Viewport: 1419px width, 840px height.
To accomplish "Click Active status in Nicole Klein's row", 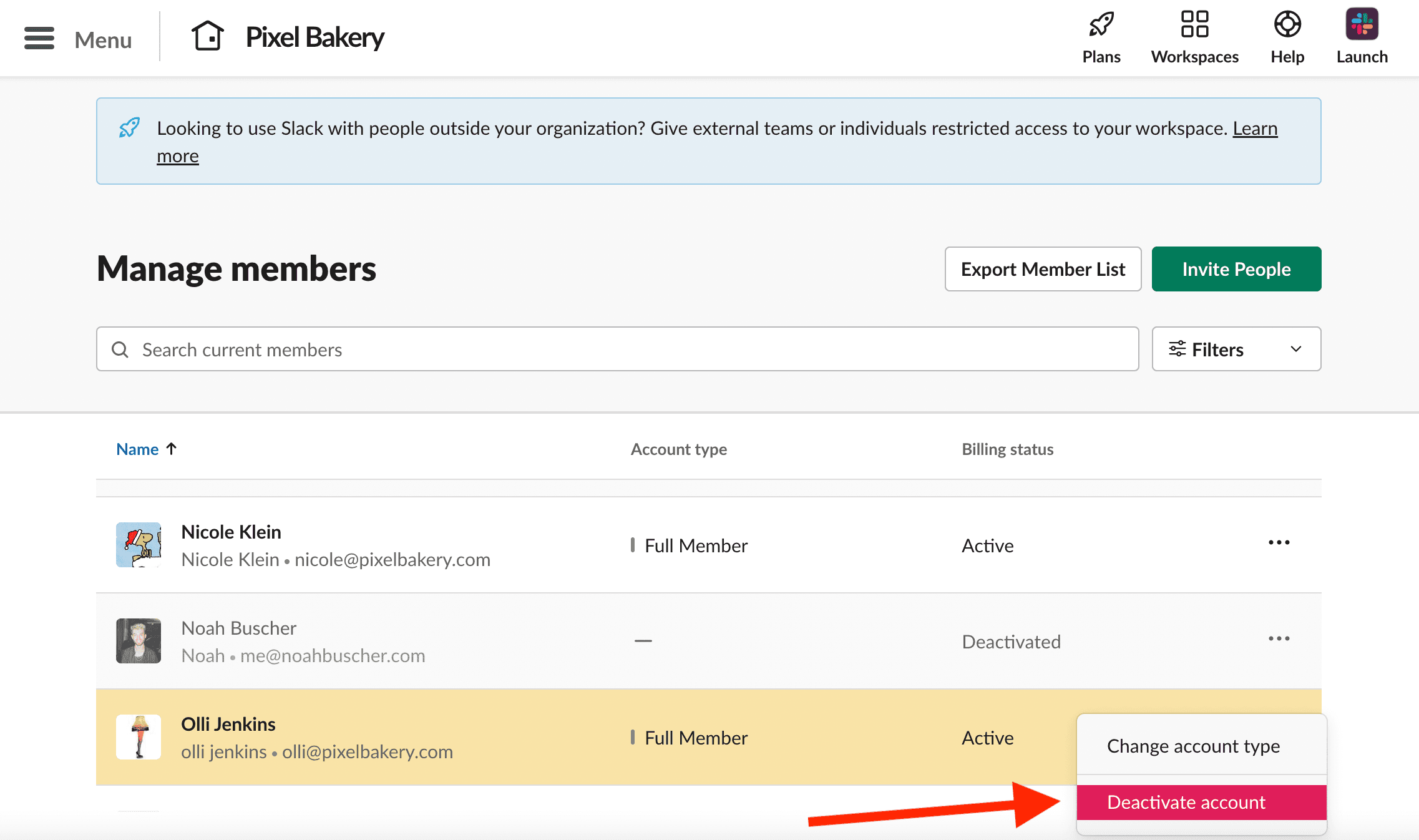I will click(x=987, y=545).
